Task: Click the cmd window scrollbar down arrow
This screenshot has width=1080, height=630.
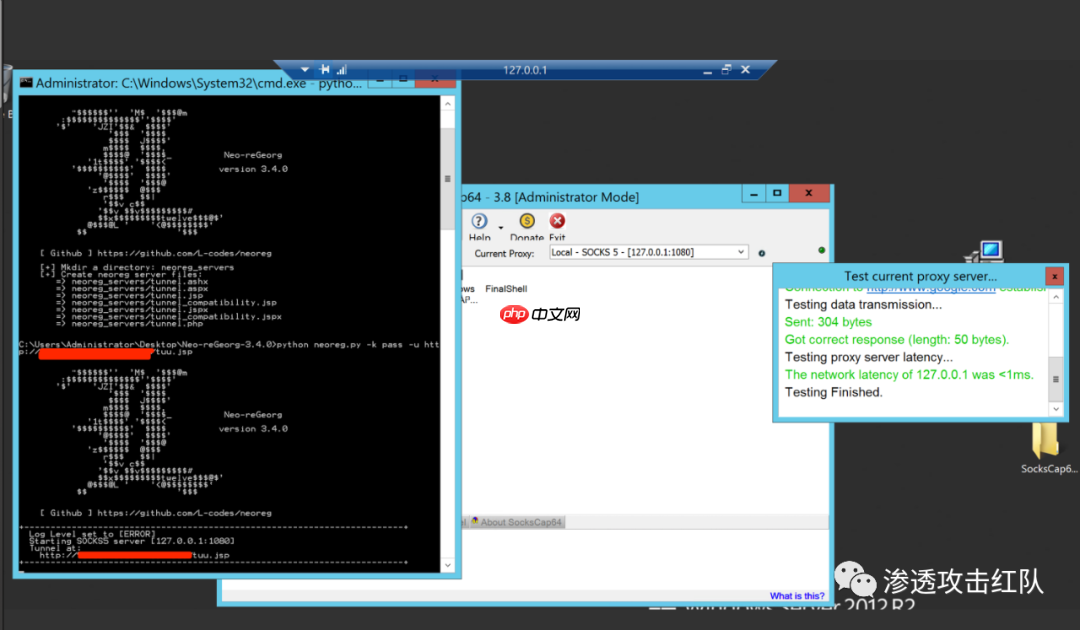Action: 448,565
